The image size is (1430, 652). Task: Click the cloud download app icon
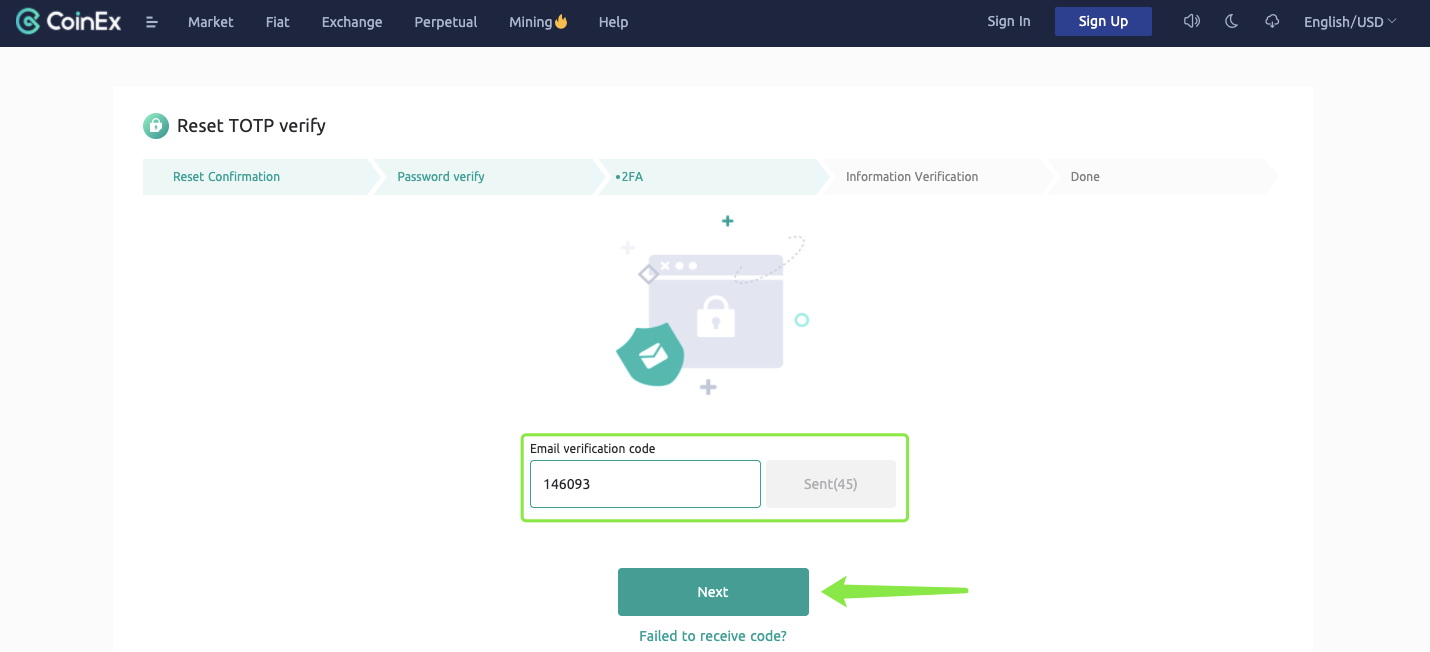click(x=1272, y=21)
